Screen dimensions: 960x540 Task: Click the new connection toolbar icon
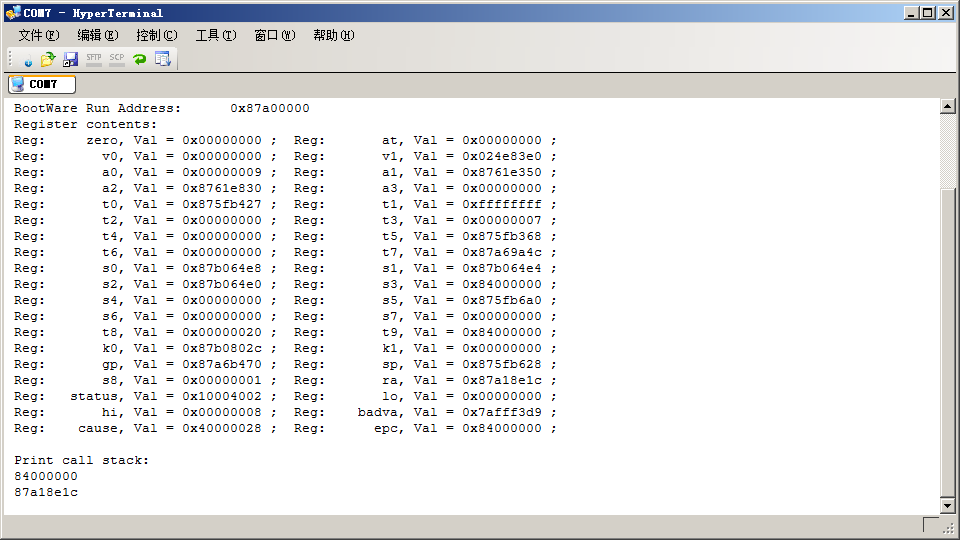coord(26,59)
